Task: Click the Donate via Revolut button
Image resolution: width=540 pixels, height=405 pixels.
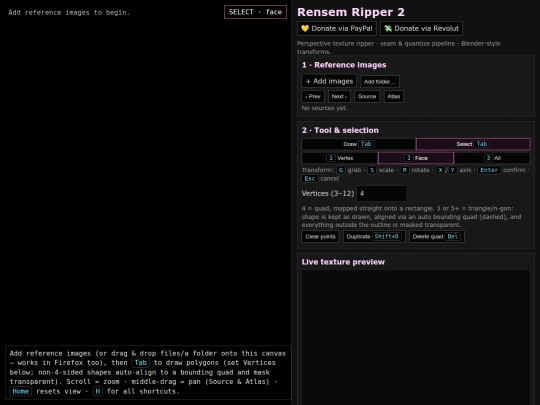Action: pos(421,29)
